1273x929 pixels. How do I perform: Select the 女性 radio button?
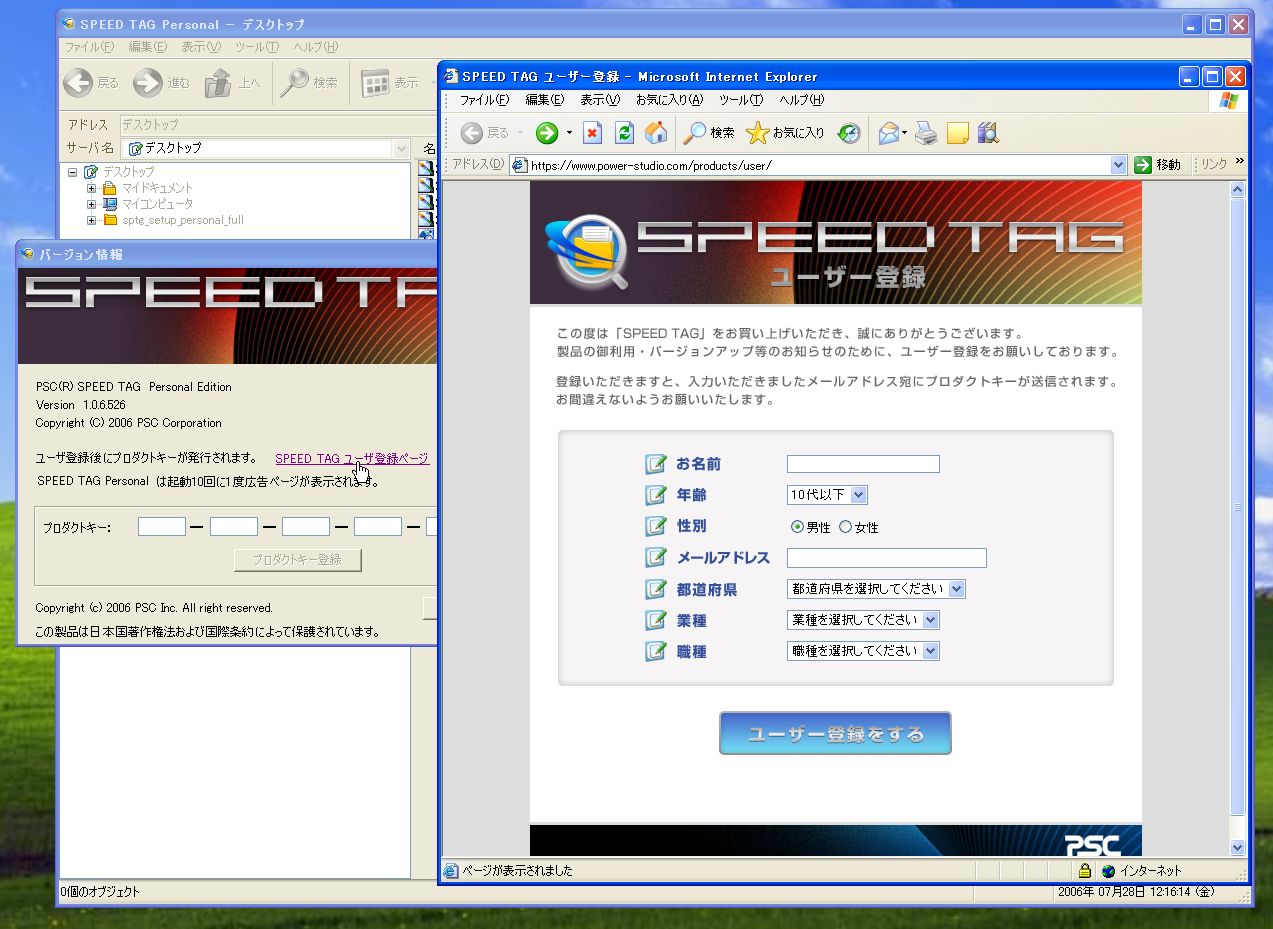point(845,527)
